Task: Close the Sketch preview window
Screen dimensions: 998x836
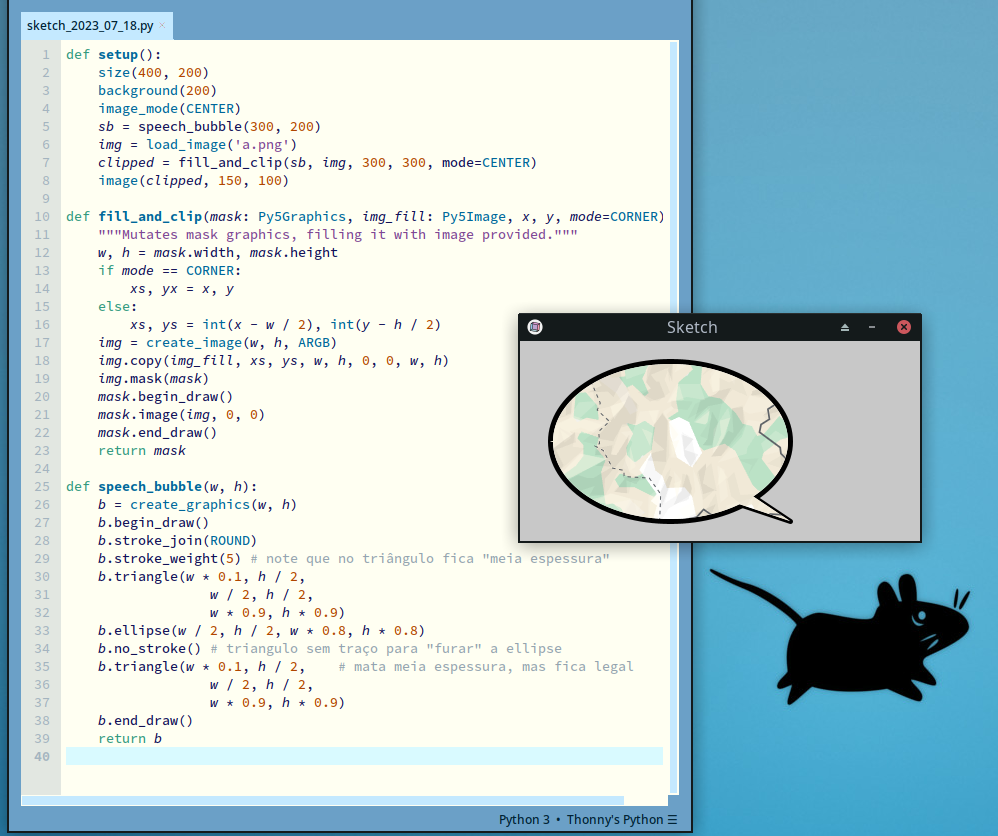Action: pos(903,327)
